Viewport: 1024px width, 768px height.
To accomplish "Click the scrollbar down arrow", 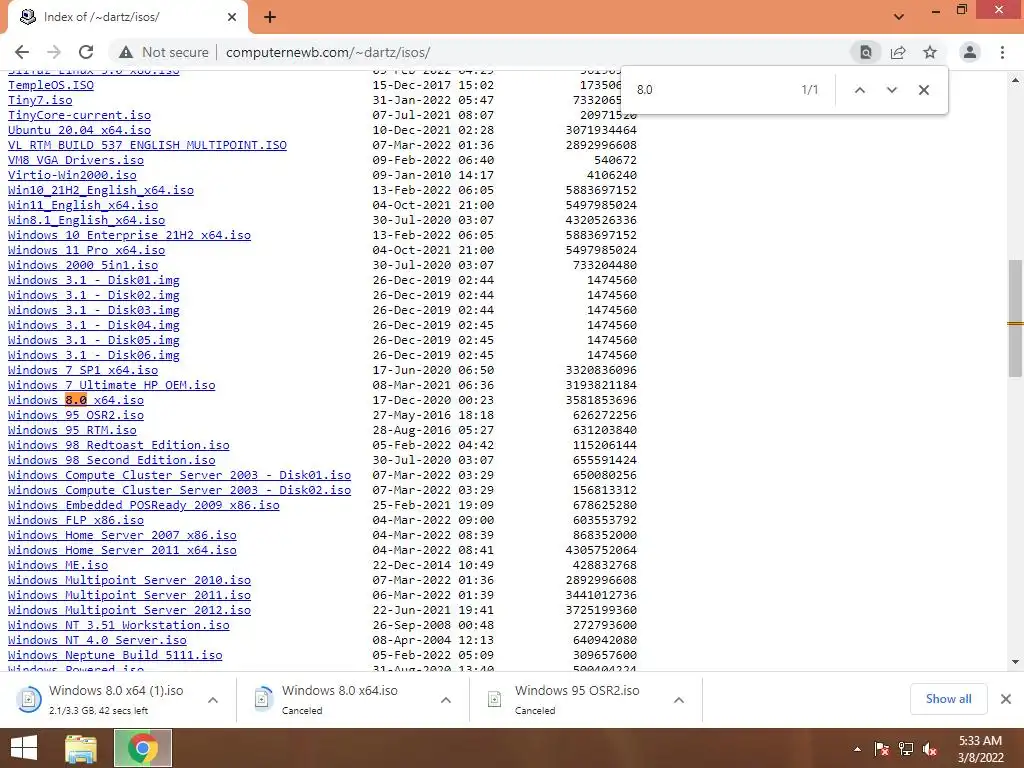I will pos(1015,662).
